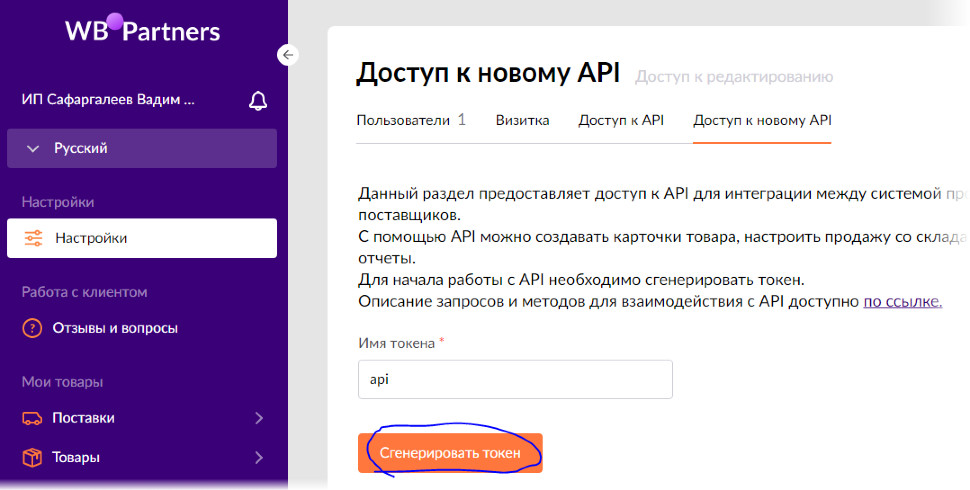Expand the Поставки submenu chevron

259,418
